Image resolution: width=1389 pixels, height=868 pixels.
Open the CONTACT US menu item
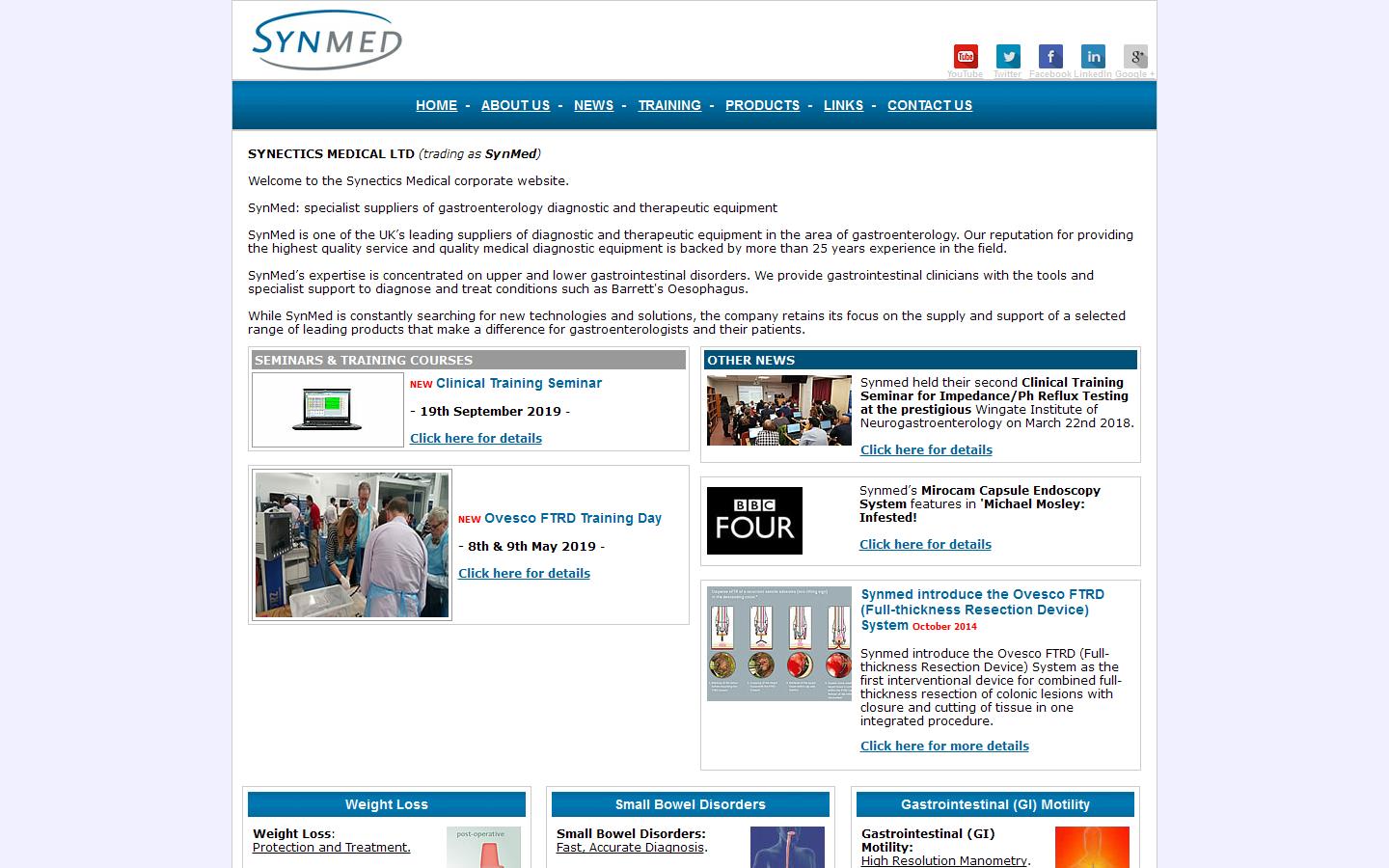(930, 105)
